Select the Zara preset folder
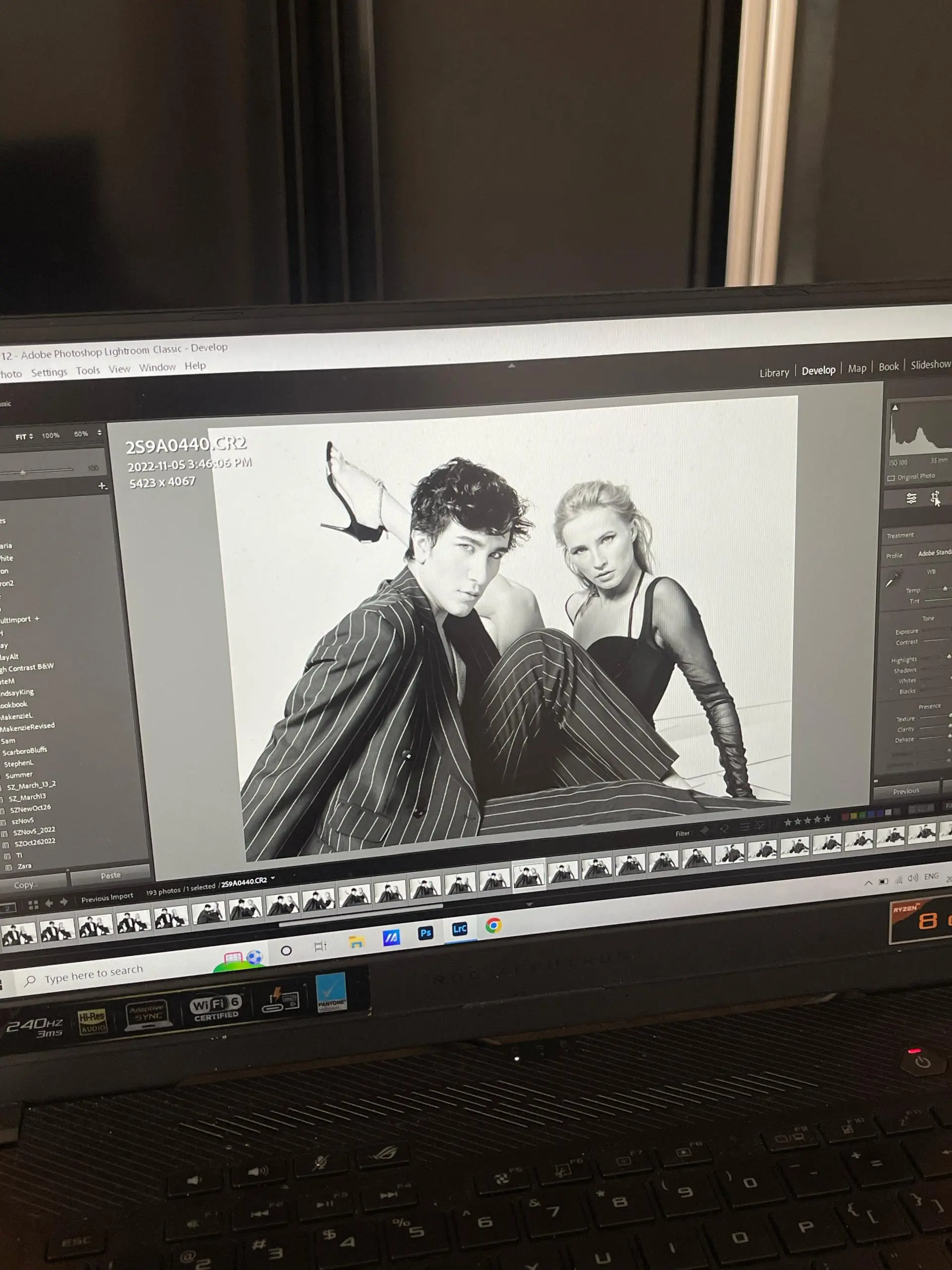The width and height of the screenshot is (952, 1270). (24, 866)
